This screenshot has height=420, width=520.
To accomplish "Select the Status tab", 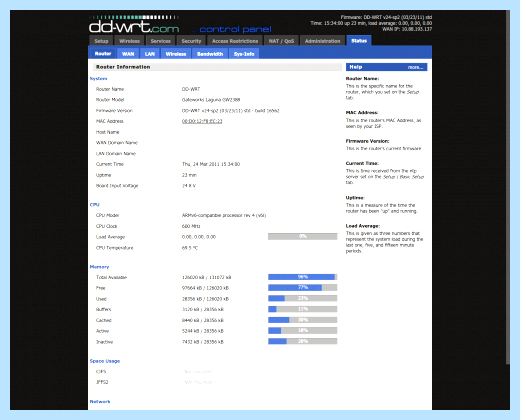I will coord(359,41).
